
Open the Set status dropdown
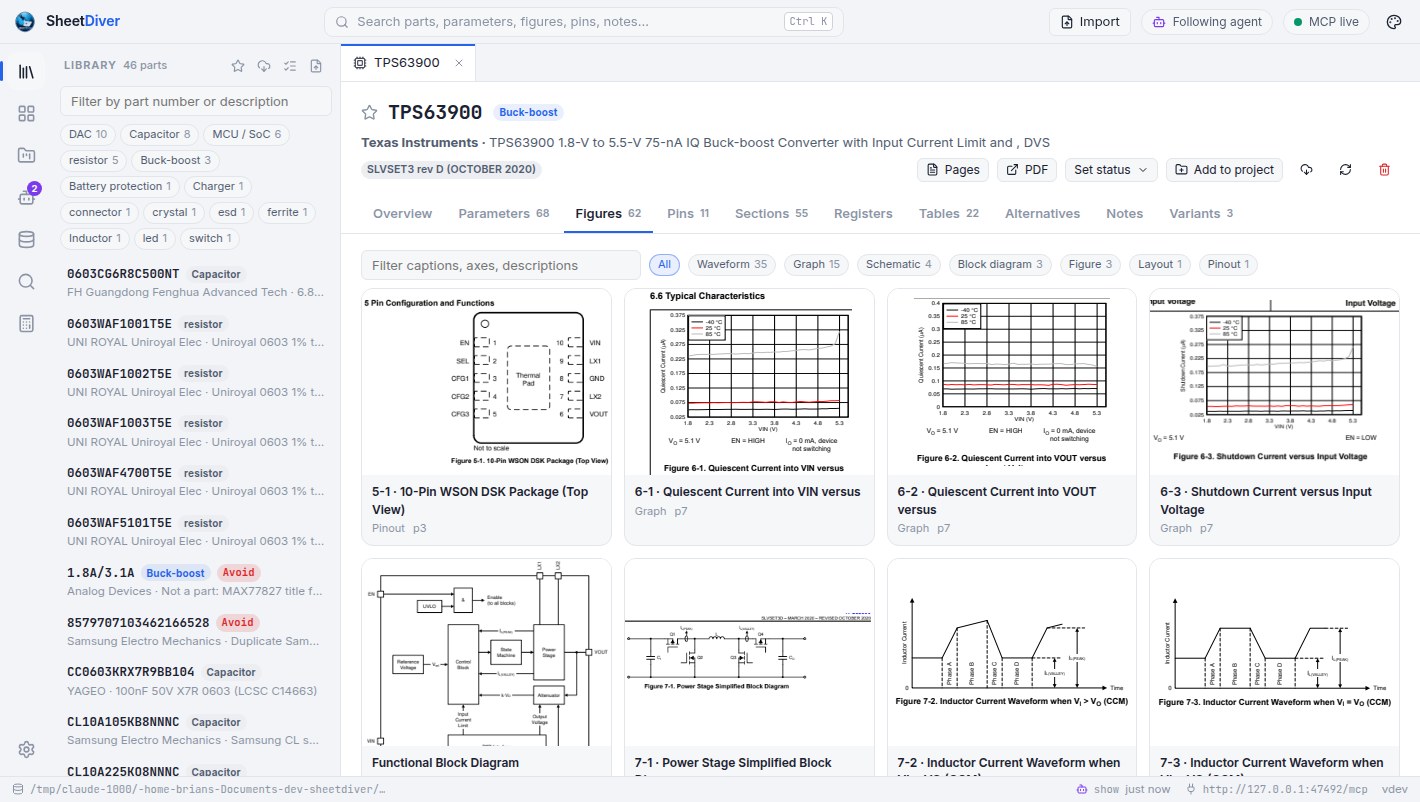(x=1111, y=170)
